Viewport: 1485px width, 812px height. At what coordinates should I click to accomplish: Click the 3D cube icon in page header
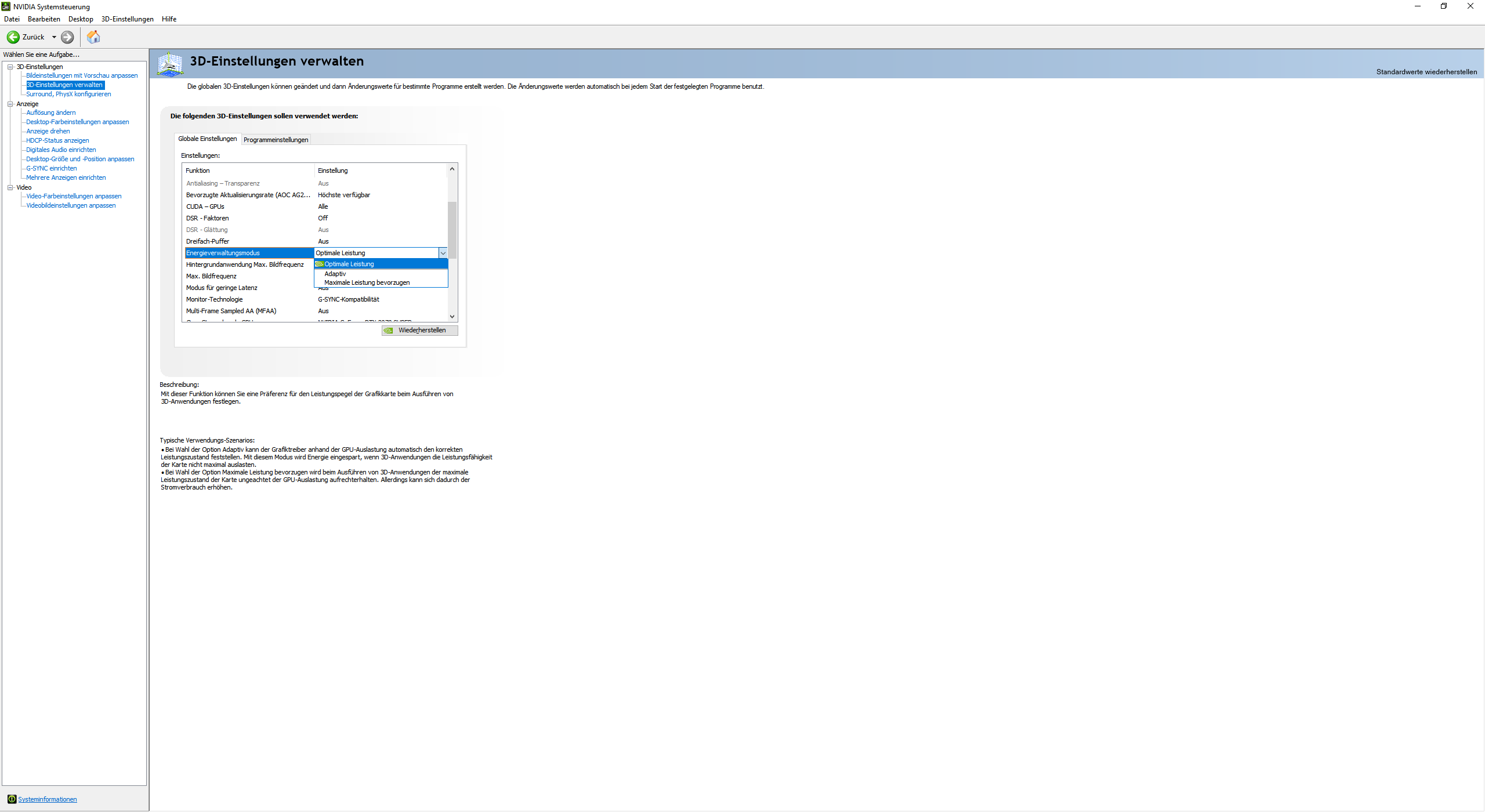[170, 64]
